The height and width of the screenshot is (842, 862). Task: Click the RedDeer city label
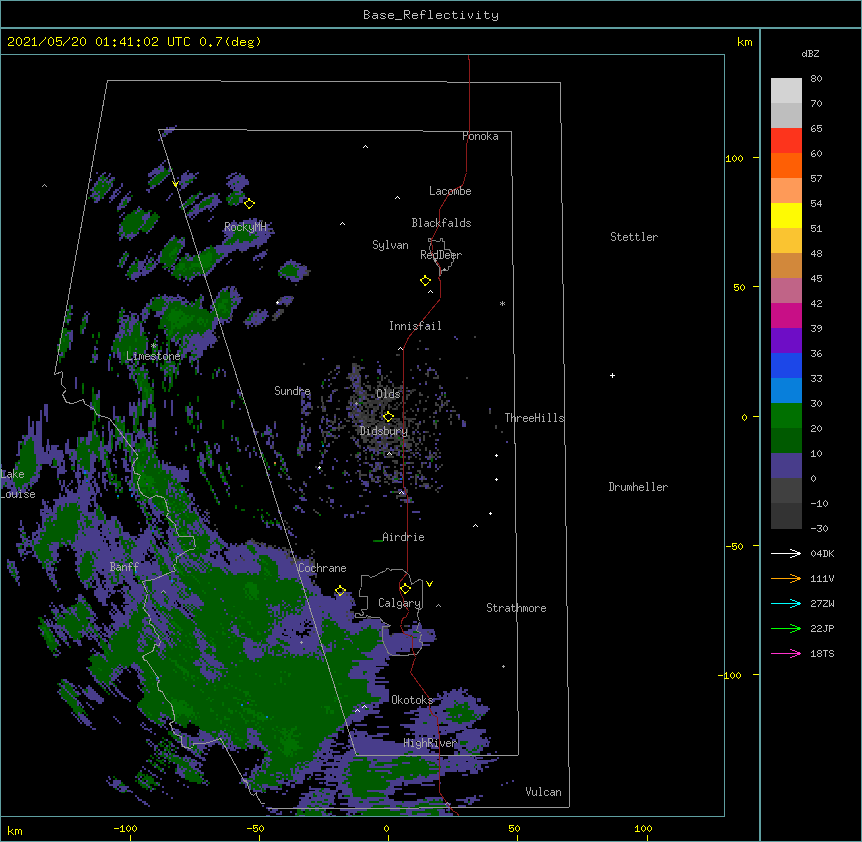click(x=441, y=255)
